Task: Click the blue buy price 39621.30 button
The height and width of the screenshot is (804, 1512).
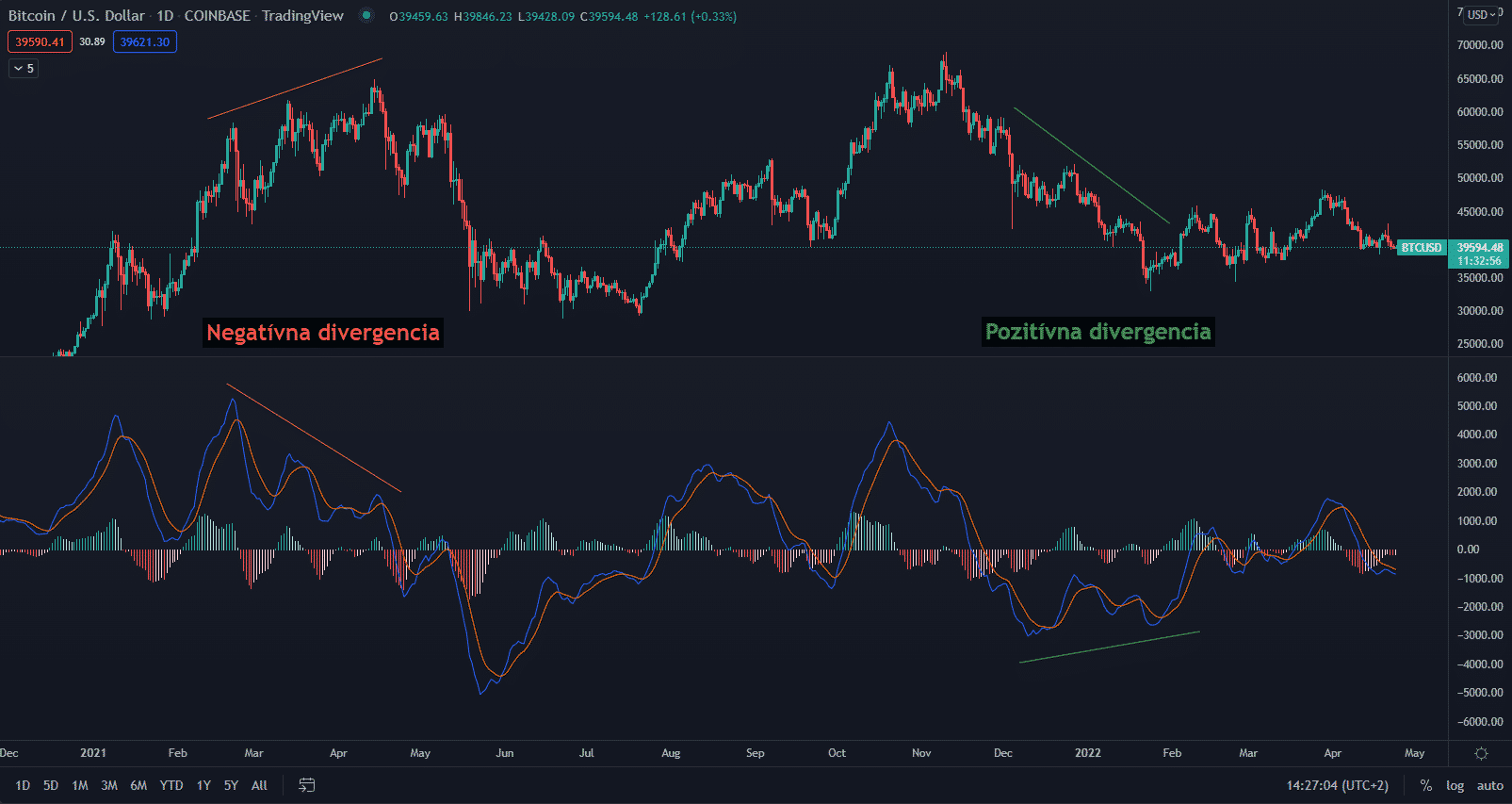Action: click(144, 41)
